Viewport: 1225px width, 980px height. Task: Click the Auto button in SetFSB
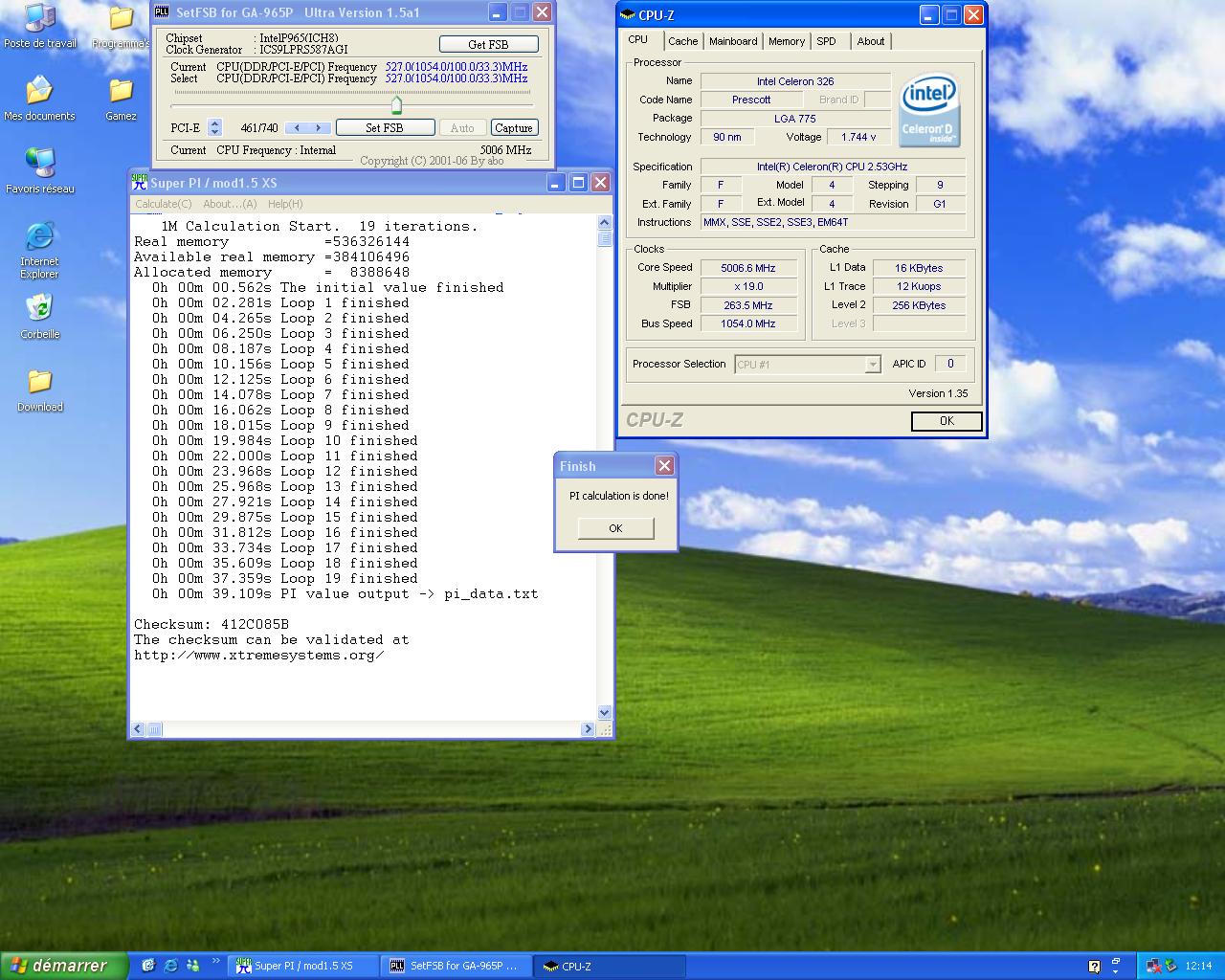[462, 127]
